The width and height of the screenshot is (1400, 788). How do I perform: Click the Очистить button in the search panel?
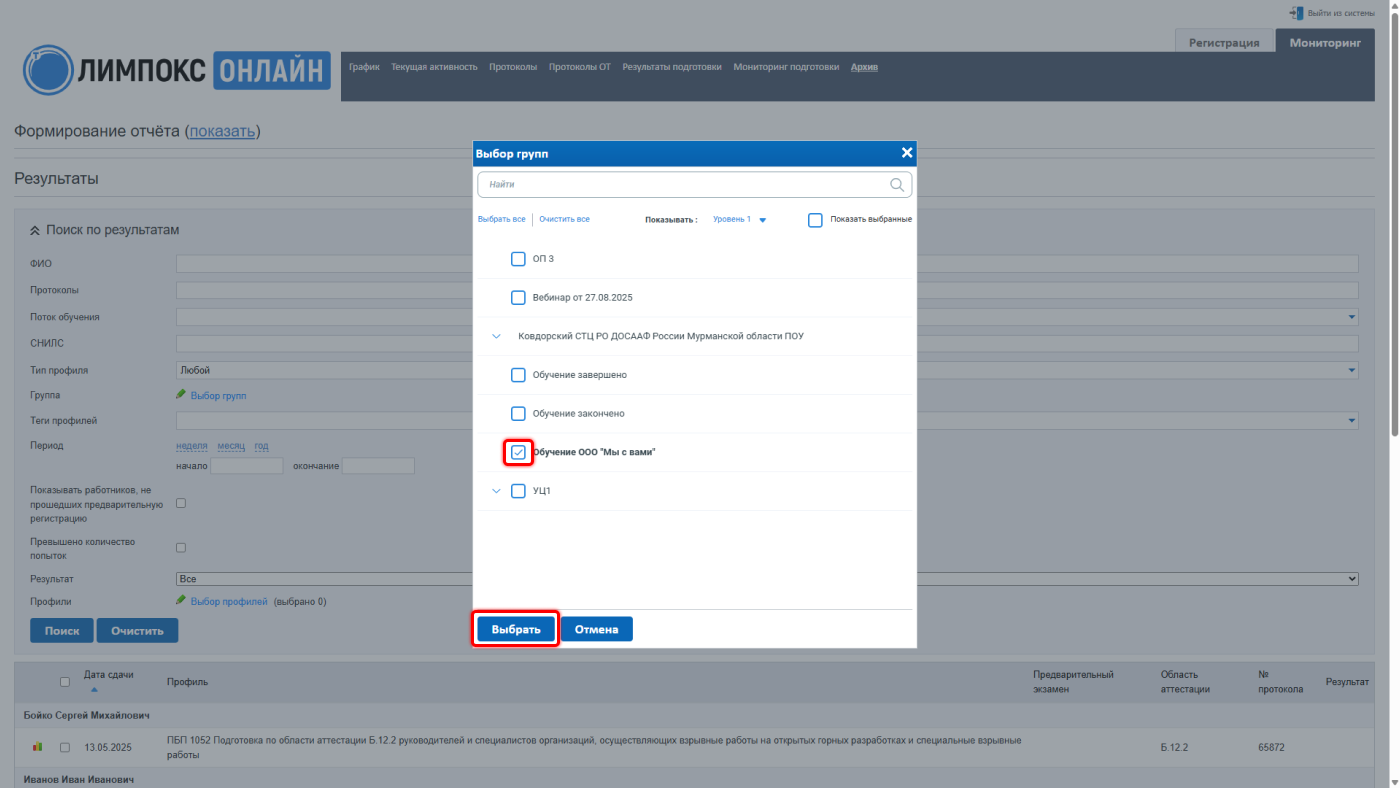pos(137,631)
